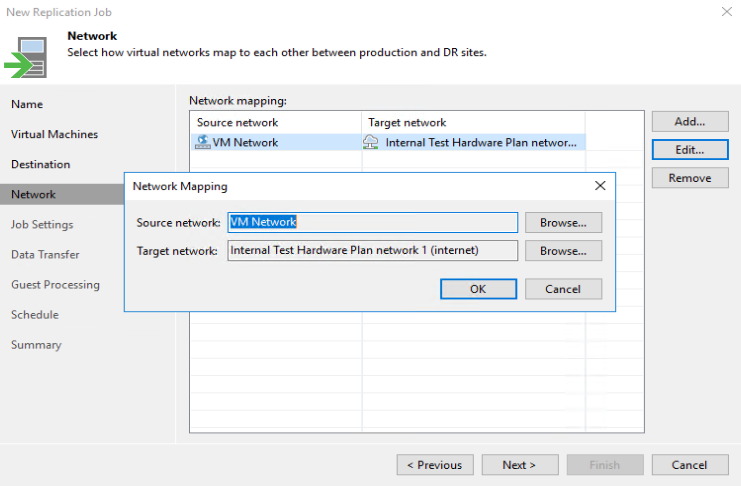Select the VM Network row text
The image size is (741, 486).
click(245, 142)
